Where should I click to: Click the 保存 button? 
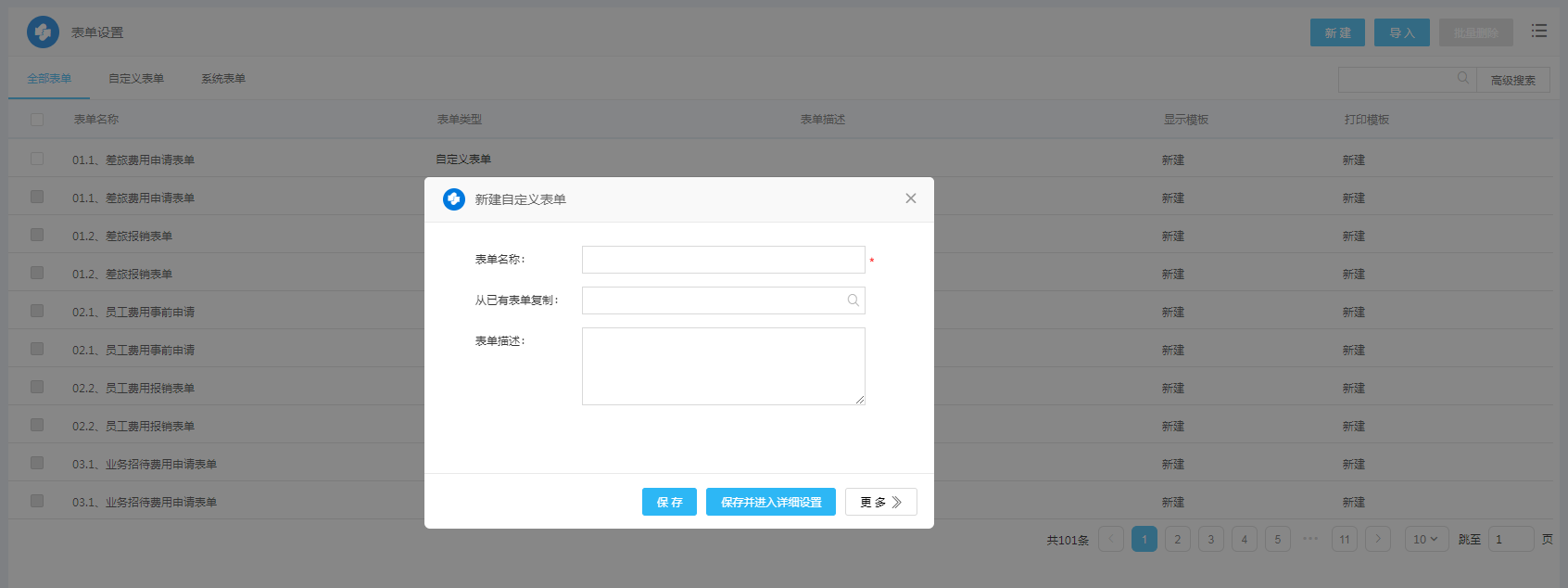point(669,502)
